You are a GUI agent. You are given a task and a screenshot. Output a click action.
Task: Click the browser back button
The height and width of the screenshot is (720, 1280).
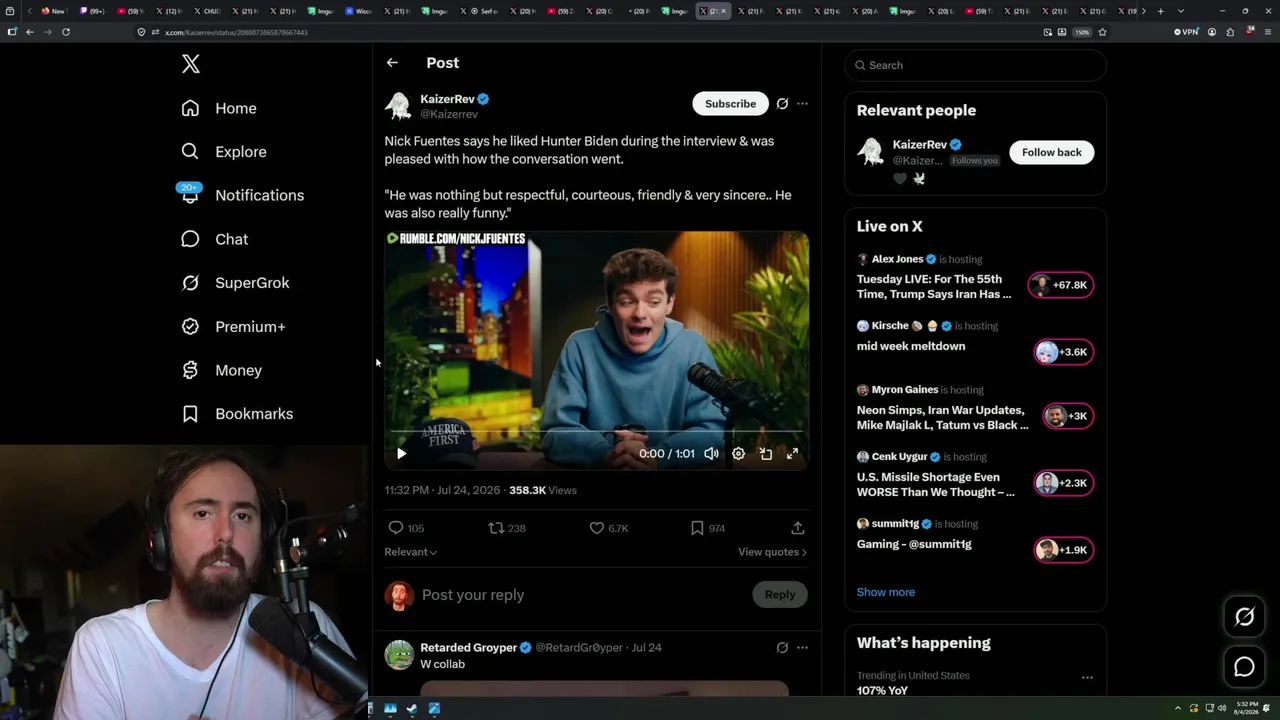tap(30, 32)
